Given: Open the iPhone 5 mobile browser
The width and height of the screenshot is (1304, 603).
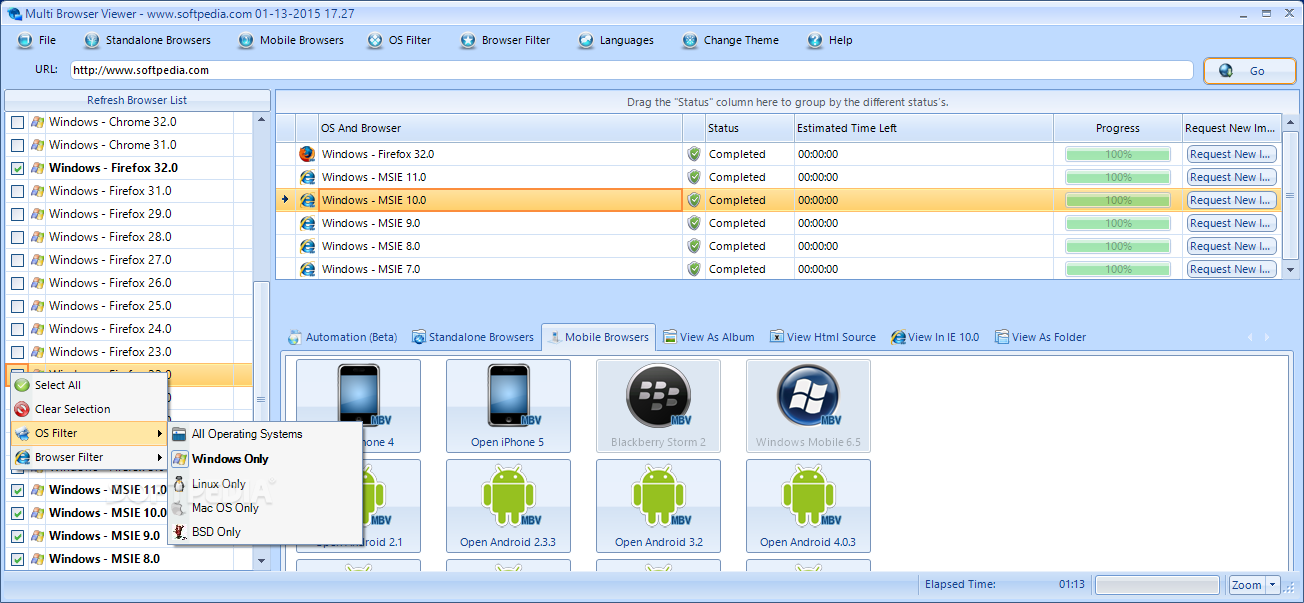Looking at the screenshot, I should (508, 405).
